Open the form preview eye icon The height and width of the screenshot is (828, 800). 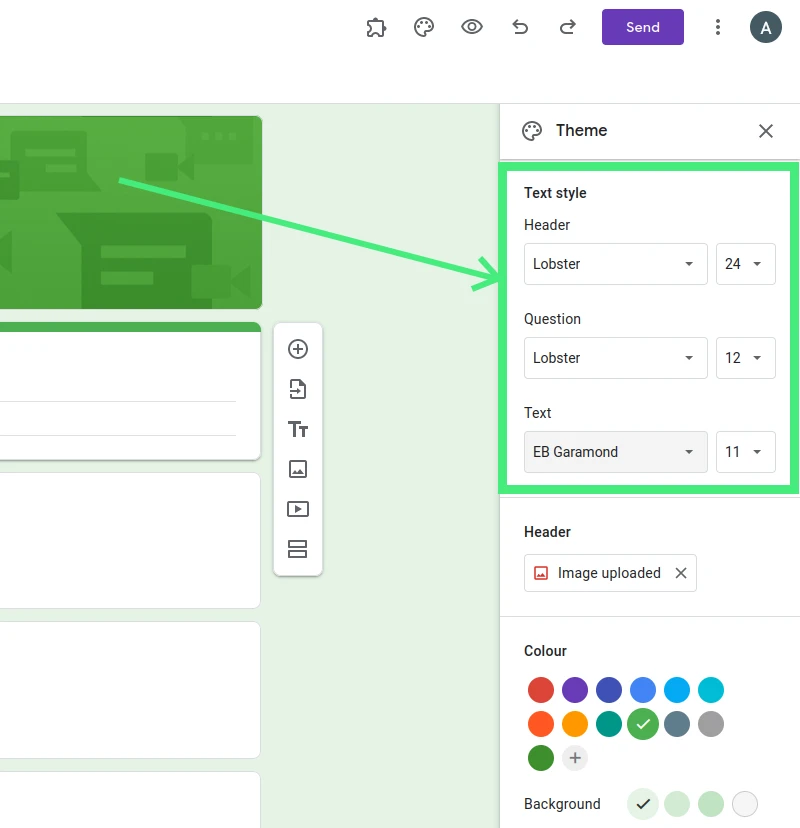point(471,27)
